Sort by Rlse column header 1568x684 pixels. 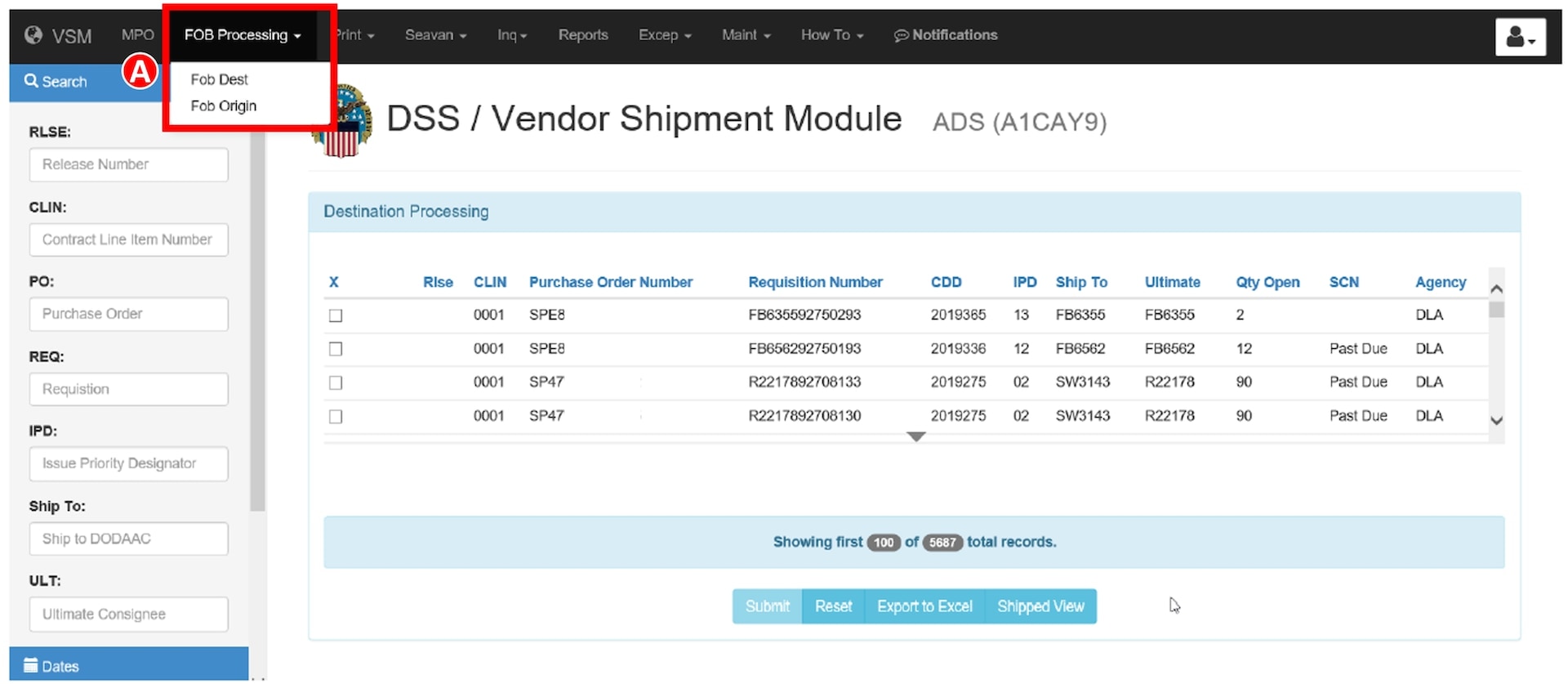point(438,282)
